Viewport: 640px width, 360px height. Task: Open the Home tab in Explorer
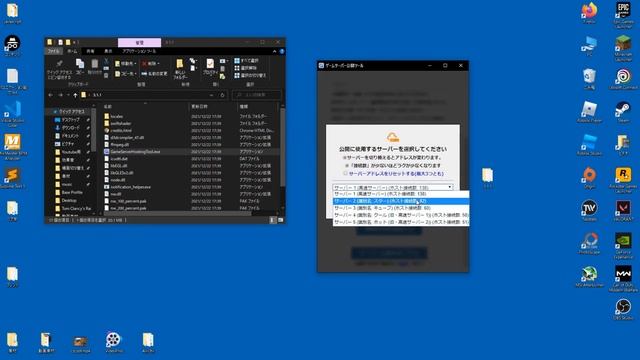(x=72, y=51)
